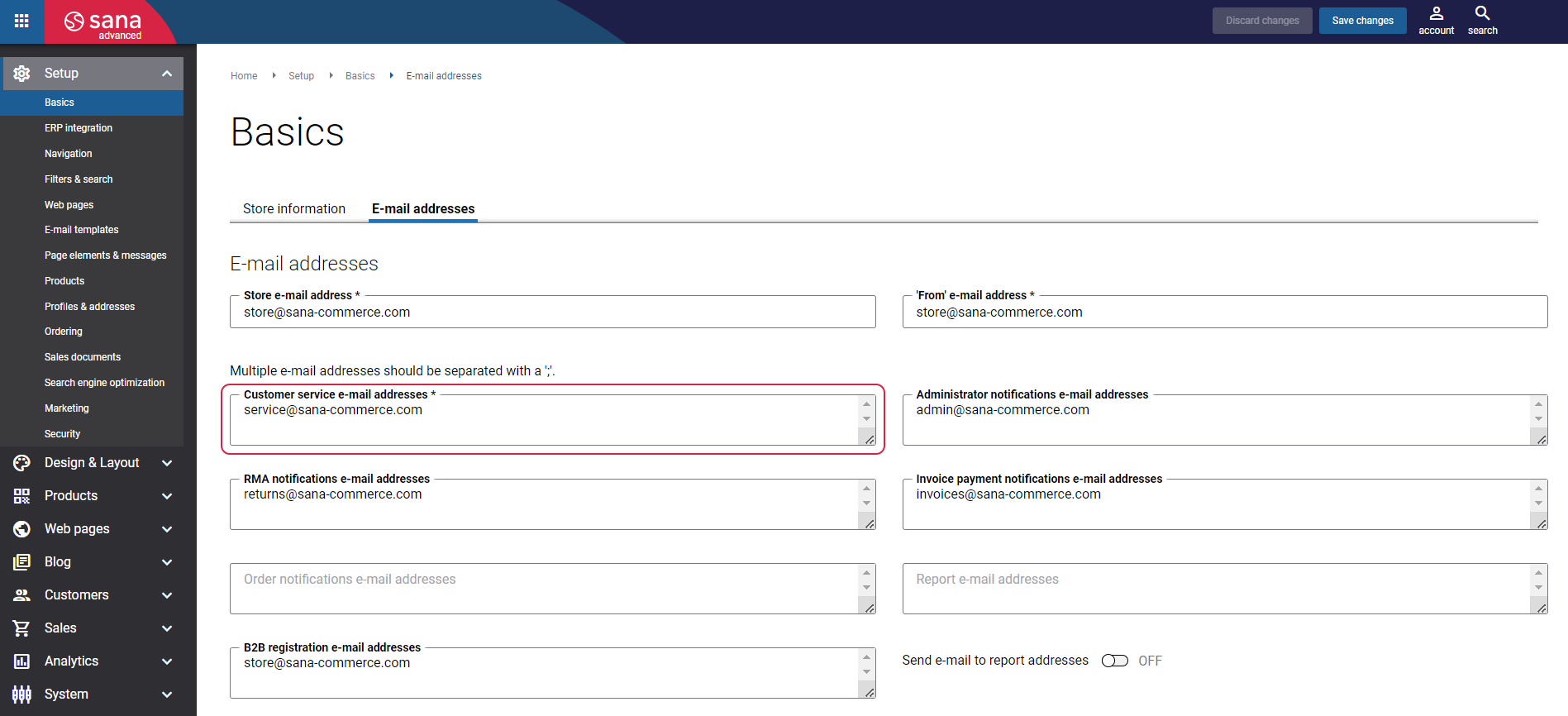The width and height of the screenshot is (1568, 716).
Task: Go to Basics breadcrumb link
Action: [x=360, y=76]
